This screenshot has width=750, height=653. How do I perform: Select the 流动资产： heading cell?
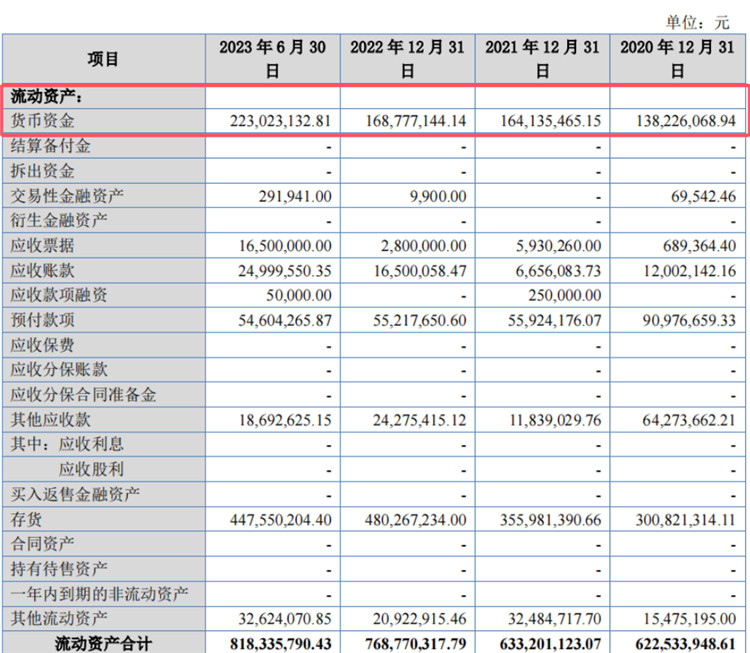[x=47, y=96]
